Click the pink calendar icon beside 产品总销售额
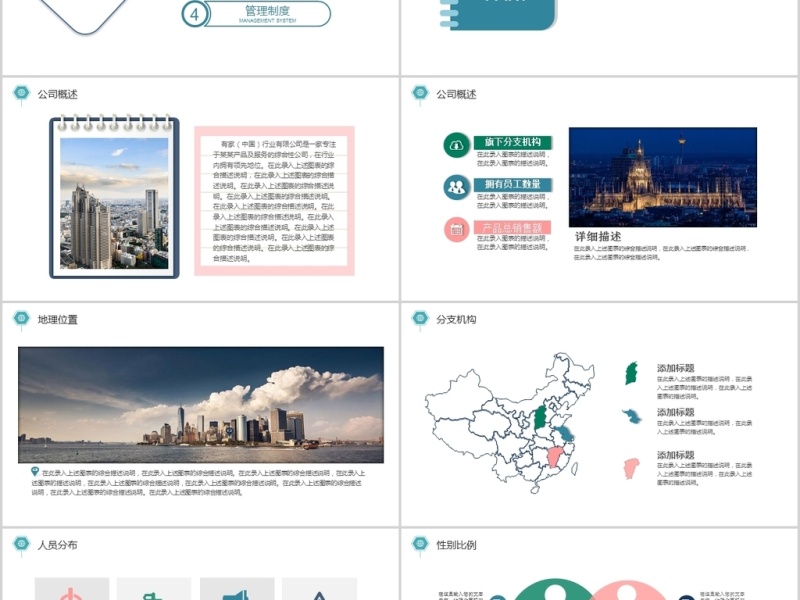This screenshot has height=600, width=800. [457, 229]
